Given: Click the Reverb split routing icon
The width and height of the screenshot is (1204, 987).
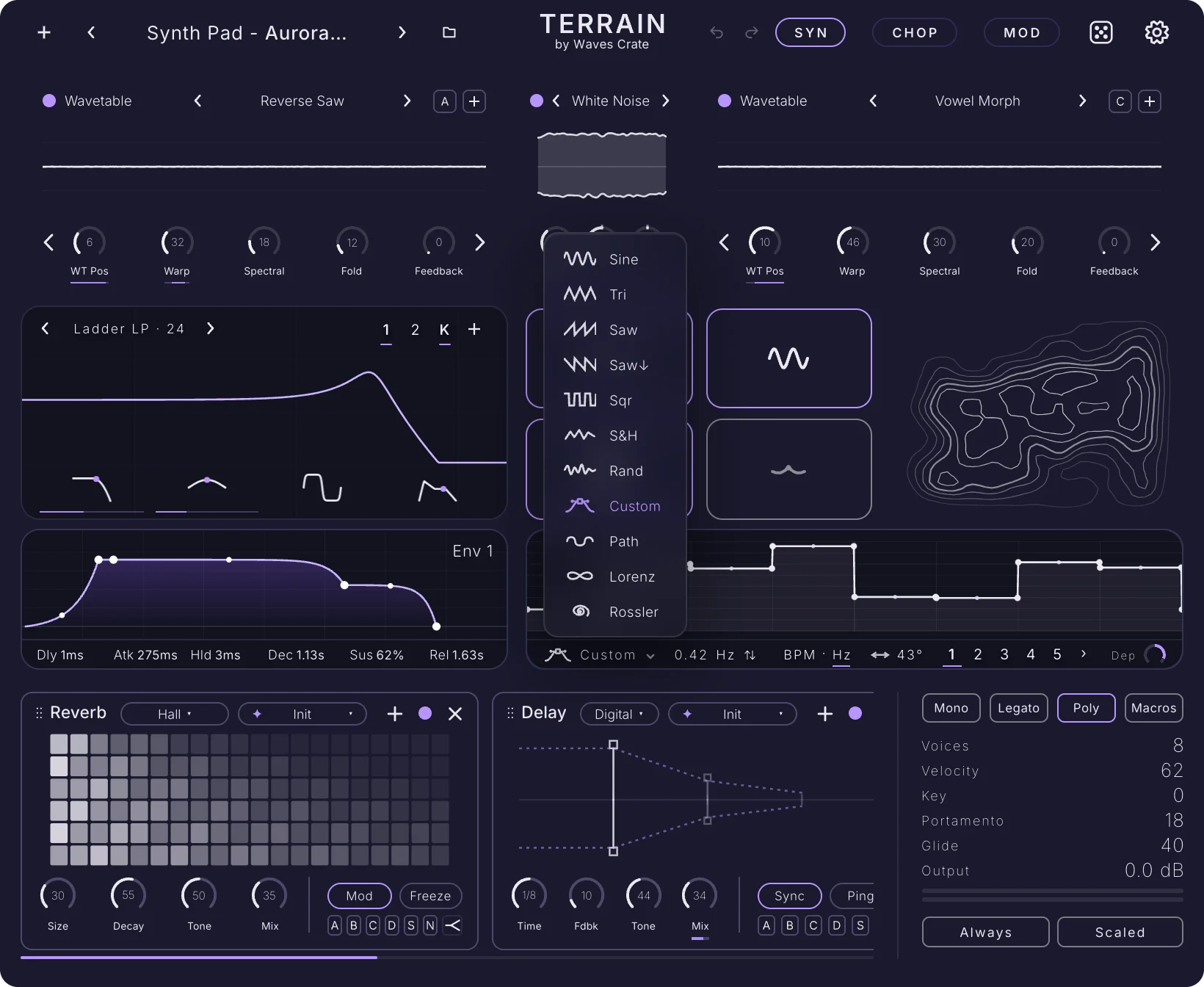Looking at the screenshot, I should [453, 925].
